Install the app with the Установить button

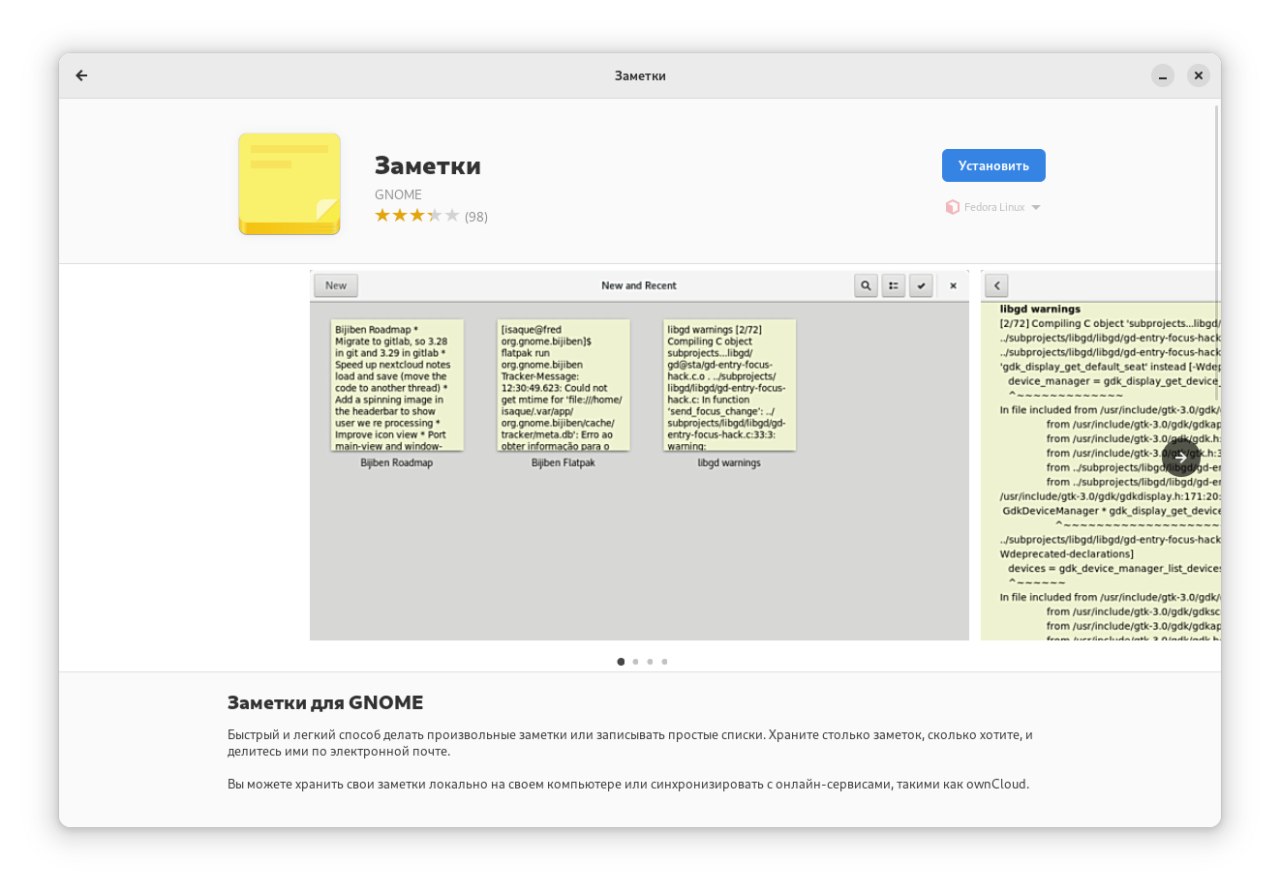coord(993,166)
